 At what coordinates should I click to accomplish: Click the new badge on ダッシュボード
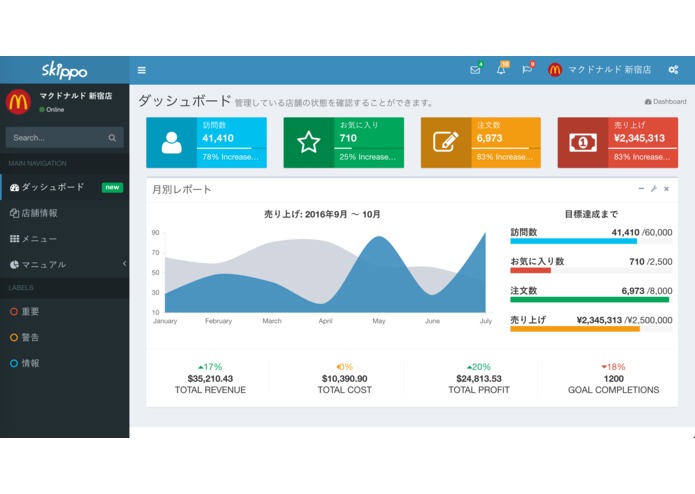[112, 187]
